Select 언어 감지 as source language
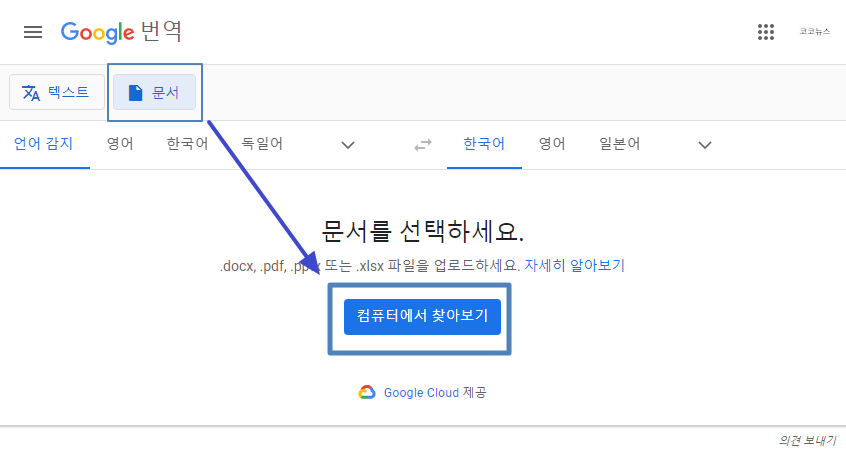The height and width of the screenshot is (464, 846). click(x=44, y=144)
